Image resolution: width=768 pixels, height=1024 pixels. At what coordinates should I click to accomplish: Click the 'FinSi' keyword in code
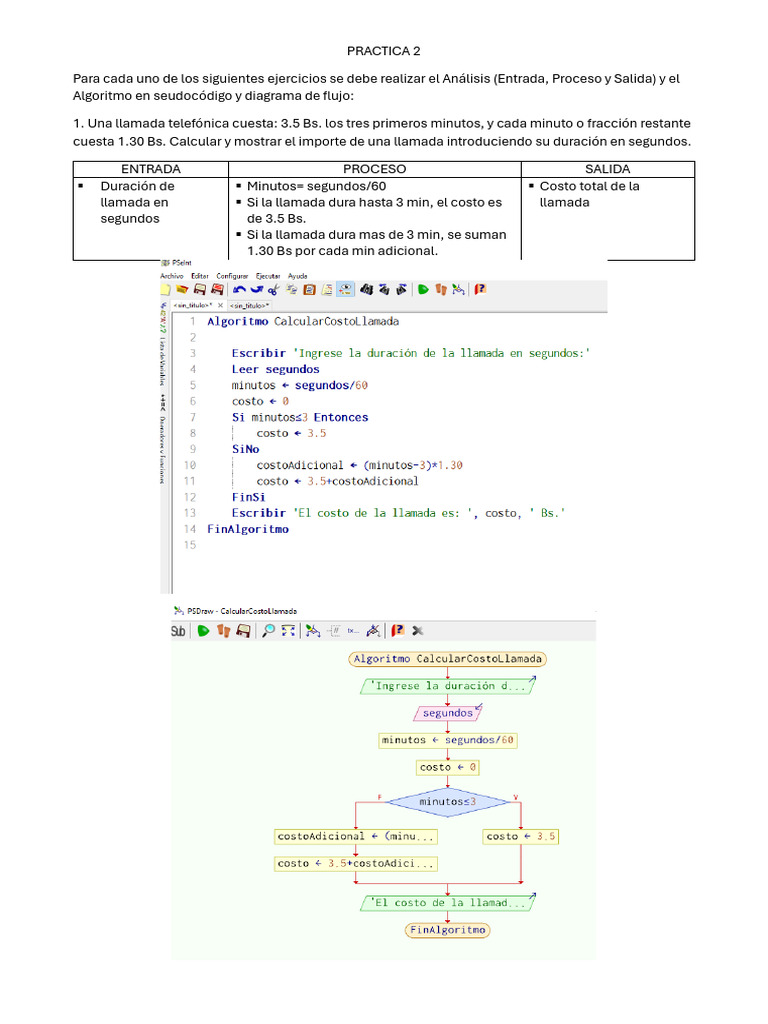(248, 497)
